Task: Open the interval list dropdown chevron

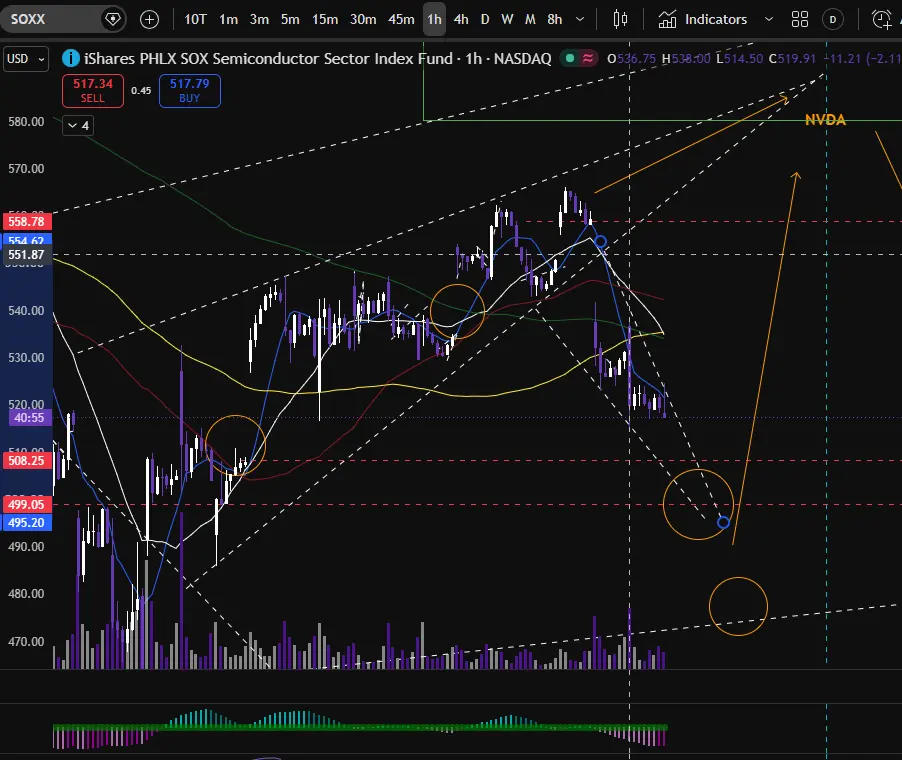Action: pyautogui.click(x=580, y=20)
